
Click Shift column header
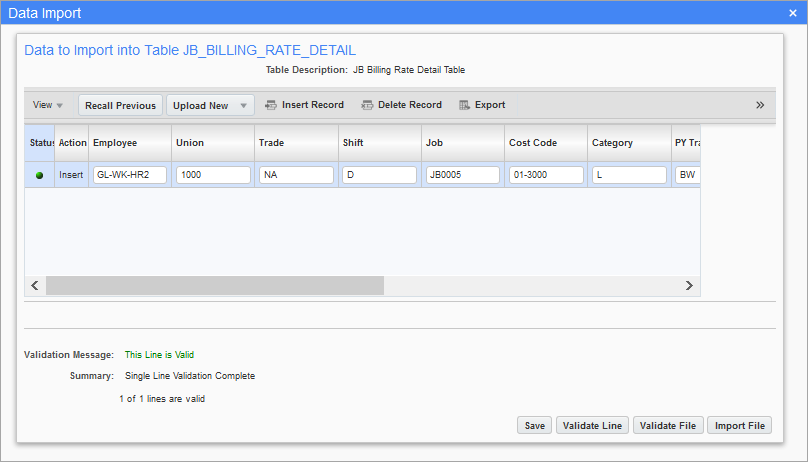380,143
